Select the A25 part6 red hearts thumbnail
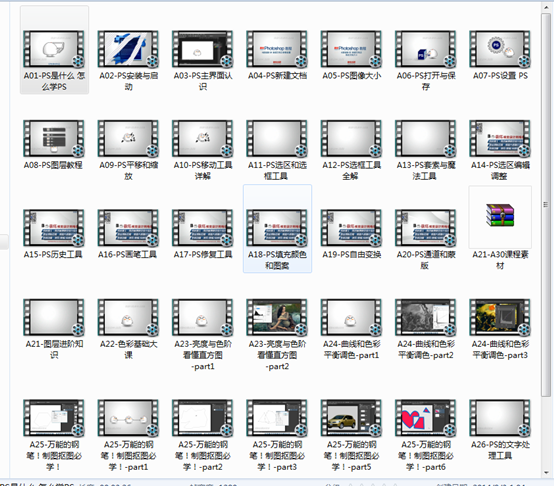 426,418
